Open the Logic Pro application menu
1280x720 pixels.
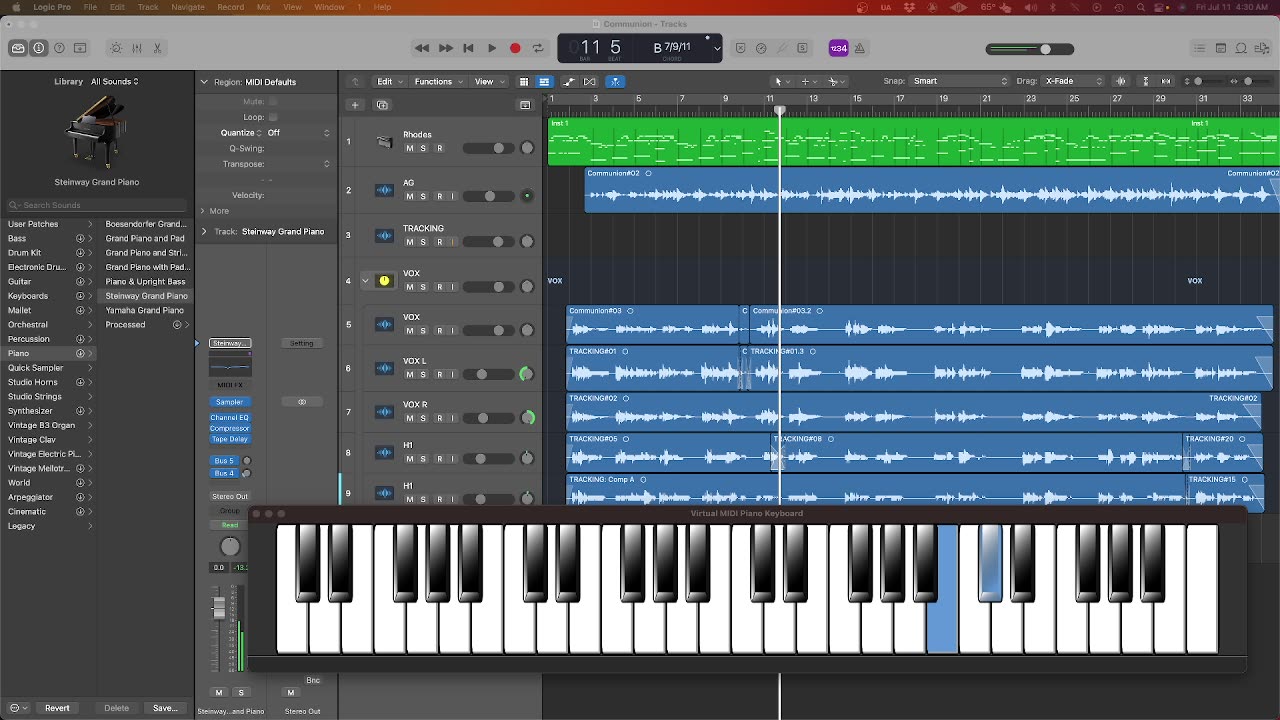point(52,7)
